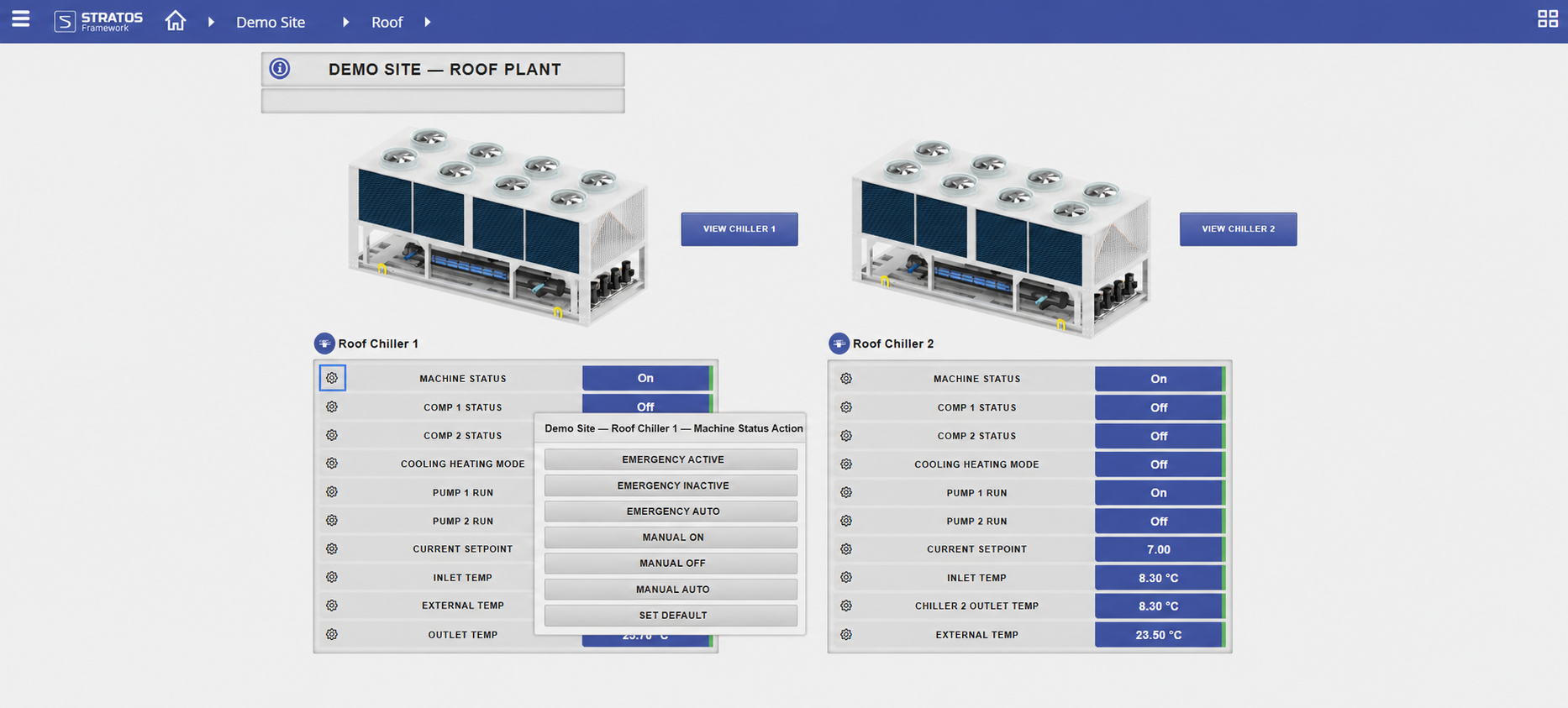Choose Manual On action

(671, 538)
